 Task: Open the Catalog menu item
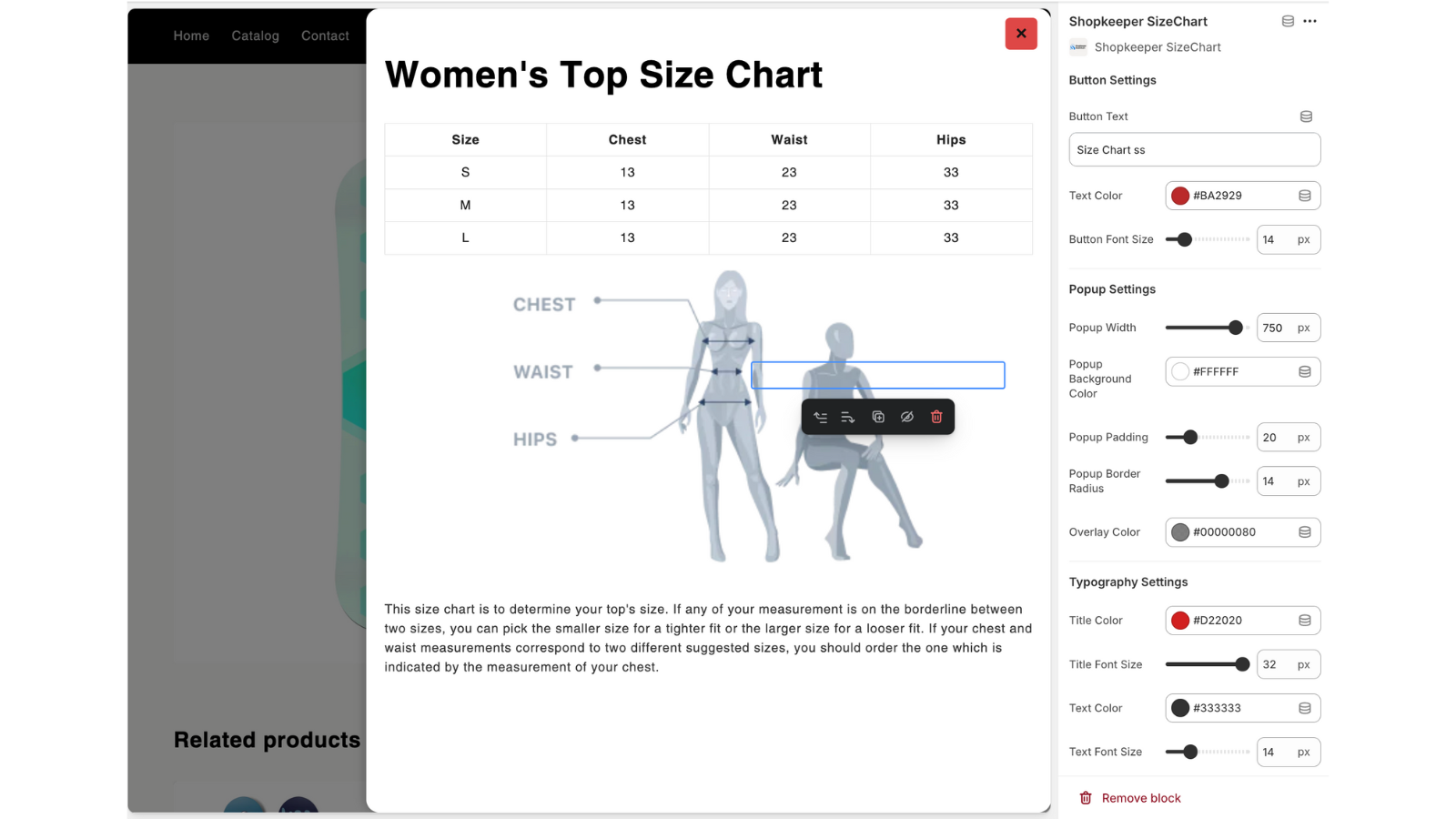[255, 35]
